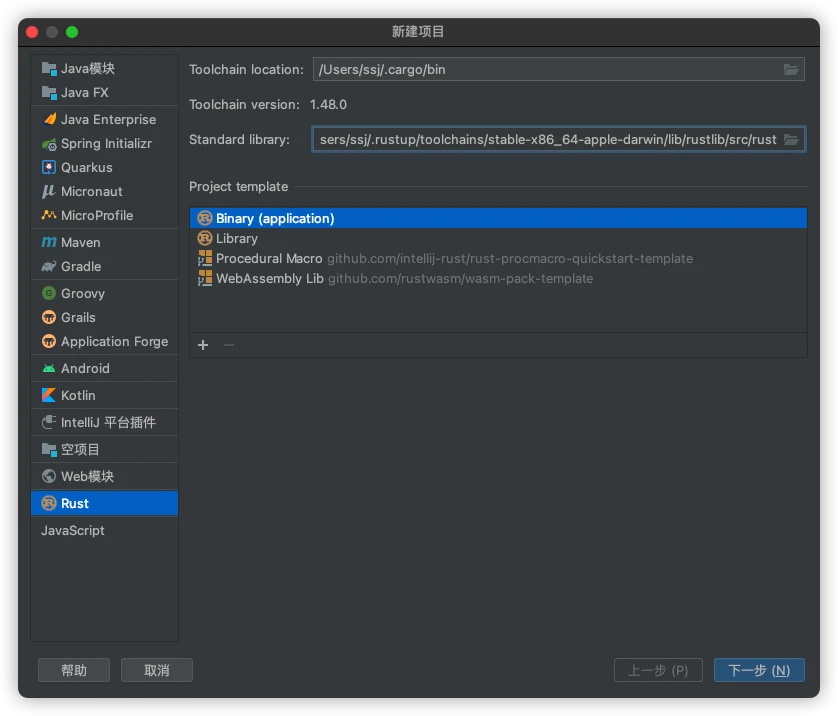This screenshot has width=838, height=716.
Task: Select the Gradle elephant icon
Action: [x=49, y=267]
